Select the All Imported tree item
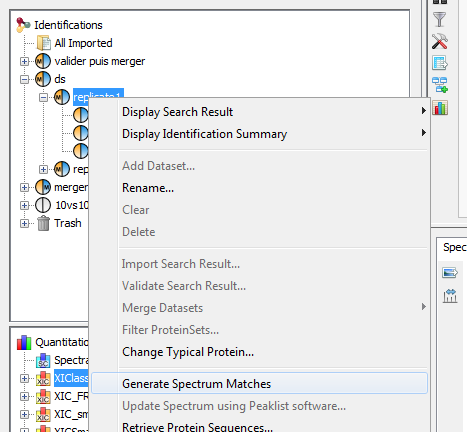467x432 pixels. [83, 43]
